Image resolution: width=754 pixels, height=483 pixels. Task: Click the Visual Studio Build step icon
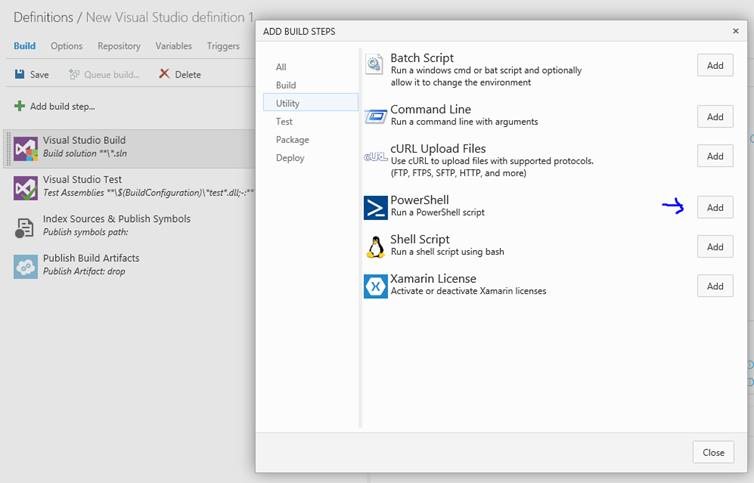pyautogui.click(x=25, y=148)
